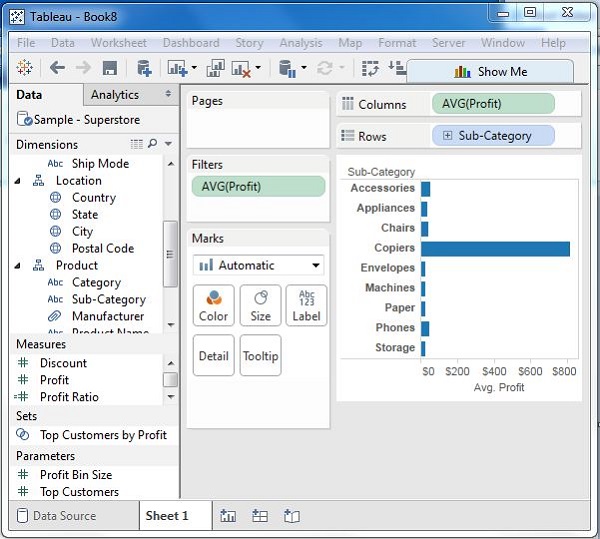The image size is (600, 539).
Task: Click the new dashboard tab icon
Action: [260, 516]
